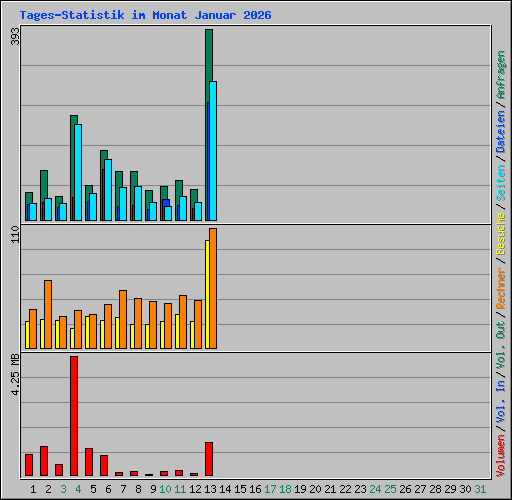Click day label '20' on the x-axis
The image size is (512, 500).
pyautogui.click(x=315, y=489)
